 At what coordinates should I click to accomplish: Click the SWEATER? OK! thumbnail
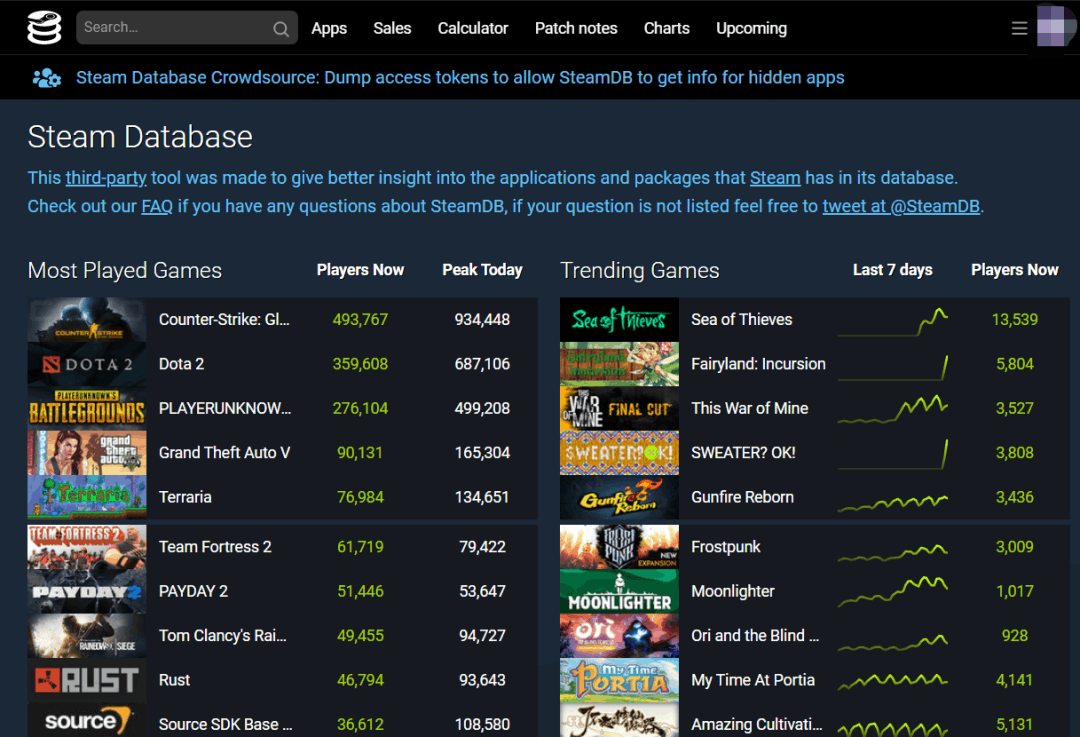tap(619, 453)
